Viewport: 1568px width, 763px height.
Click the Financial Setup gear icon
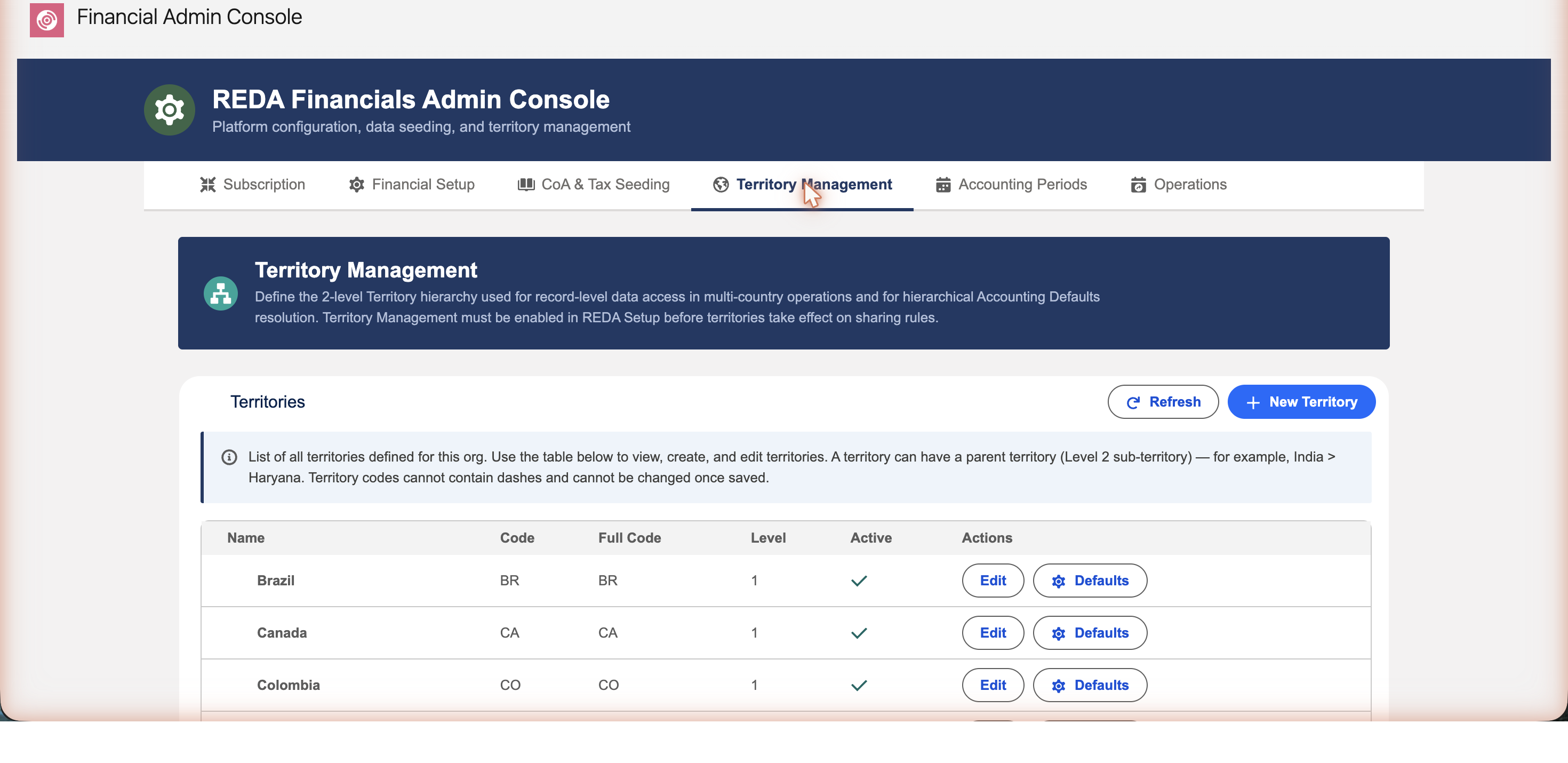(357, 185)
